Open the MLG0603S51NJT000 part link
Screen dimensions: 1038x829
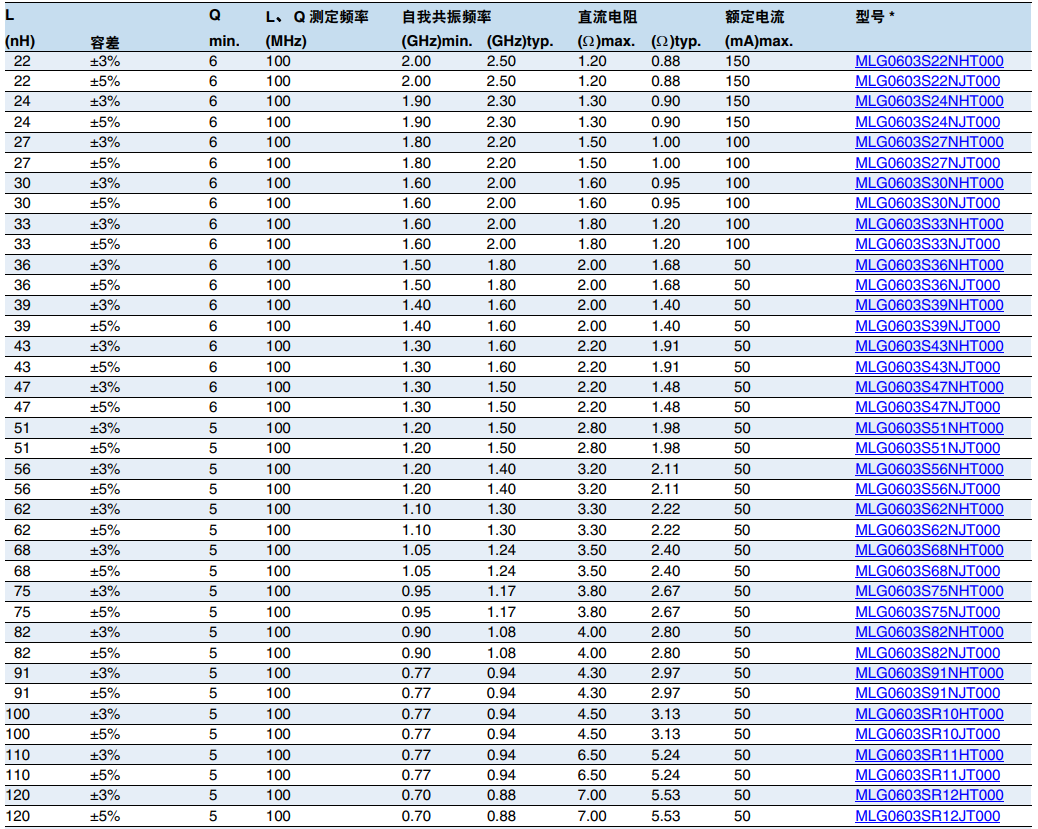[927, 448]
